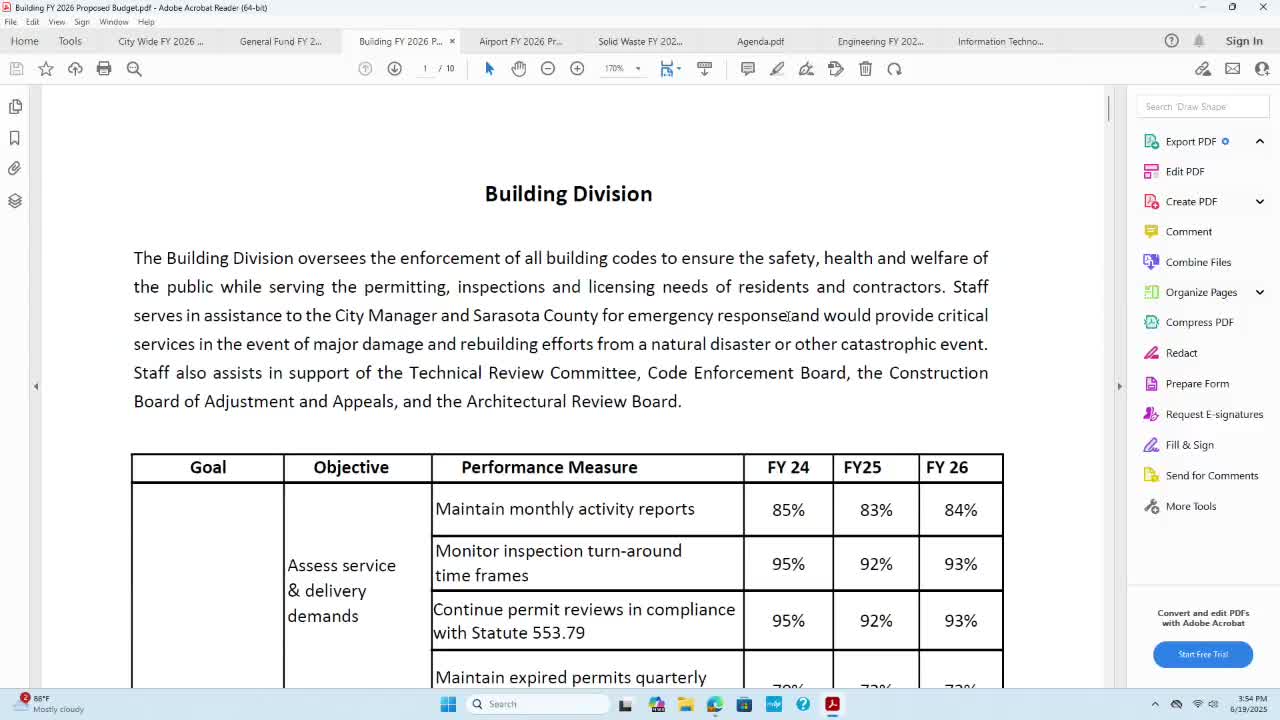This screenshot has height=720, width=1280.
Task: Open bookmarks panel in left sidebar
Action: tap(15, 138)
